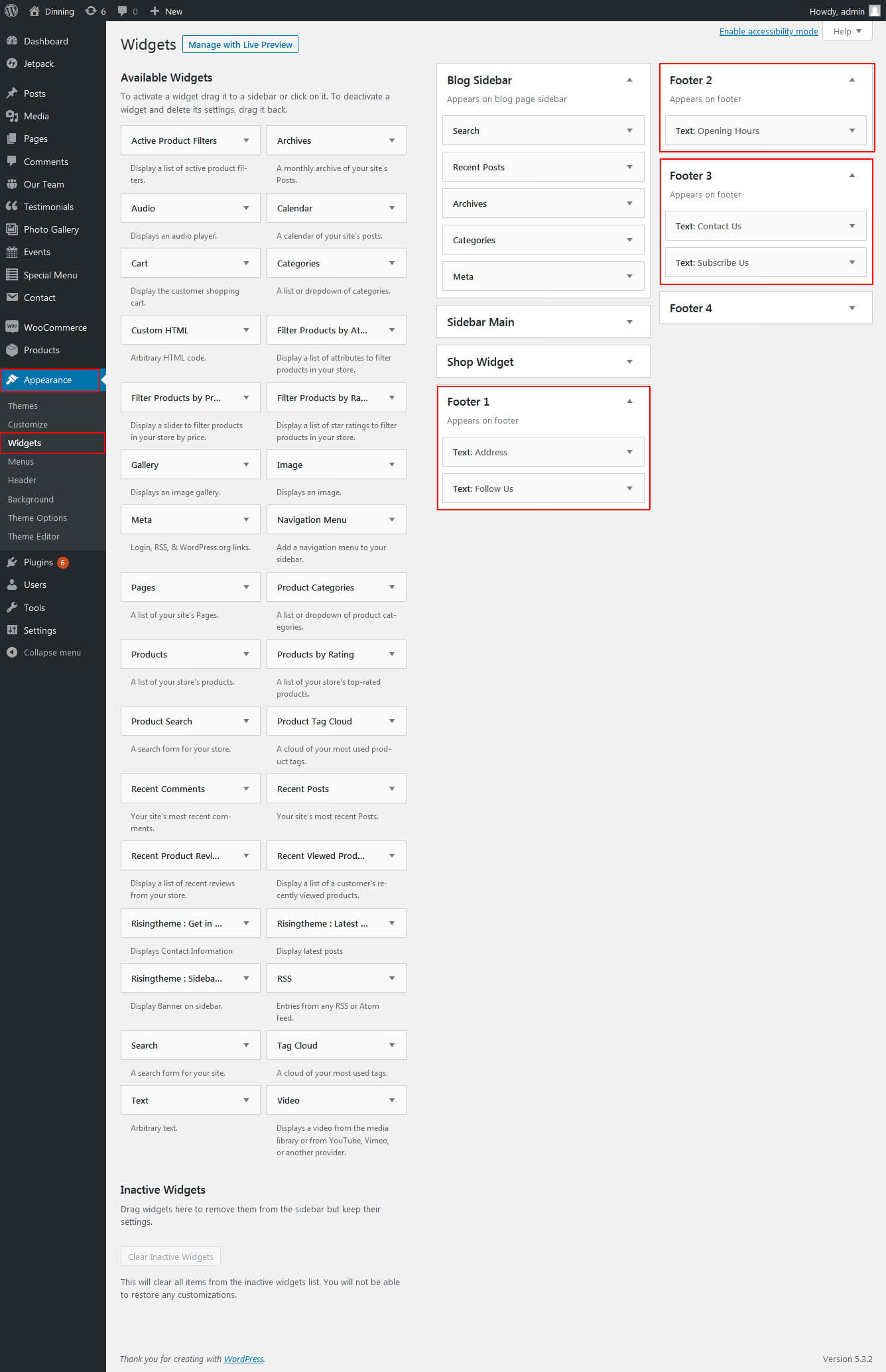Open Theme Options in Appearance submenu
The image size is (886, 1372).
tap(37, 518)
